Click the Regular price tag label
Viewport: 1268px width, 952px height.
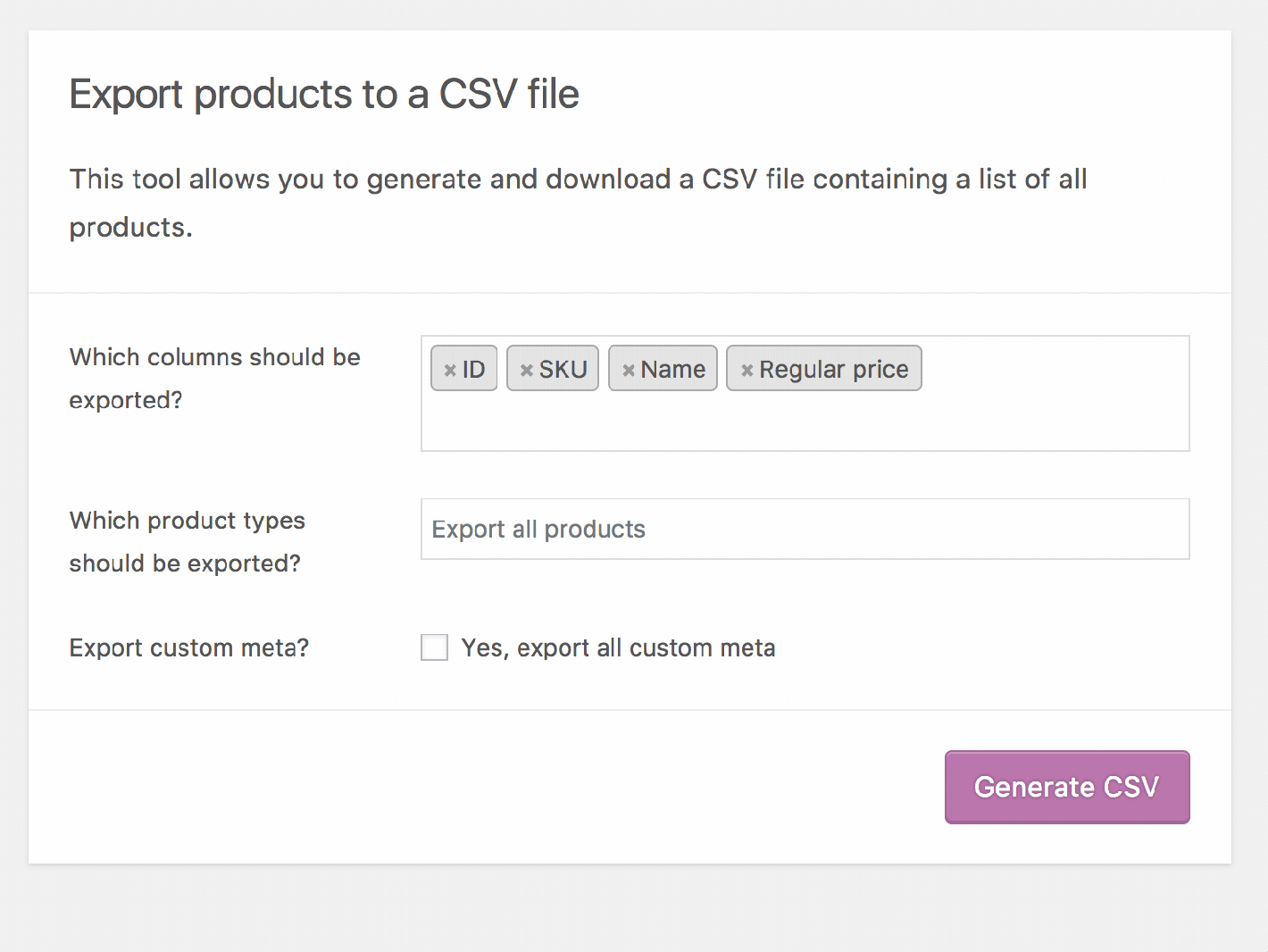pyautogui.click(x=834, y=369)
